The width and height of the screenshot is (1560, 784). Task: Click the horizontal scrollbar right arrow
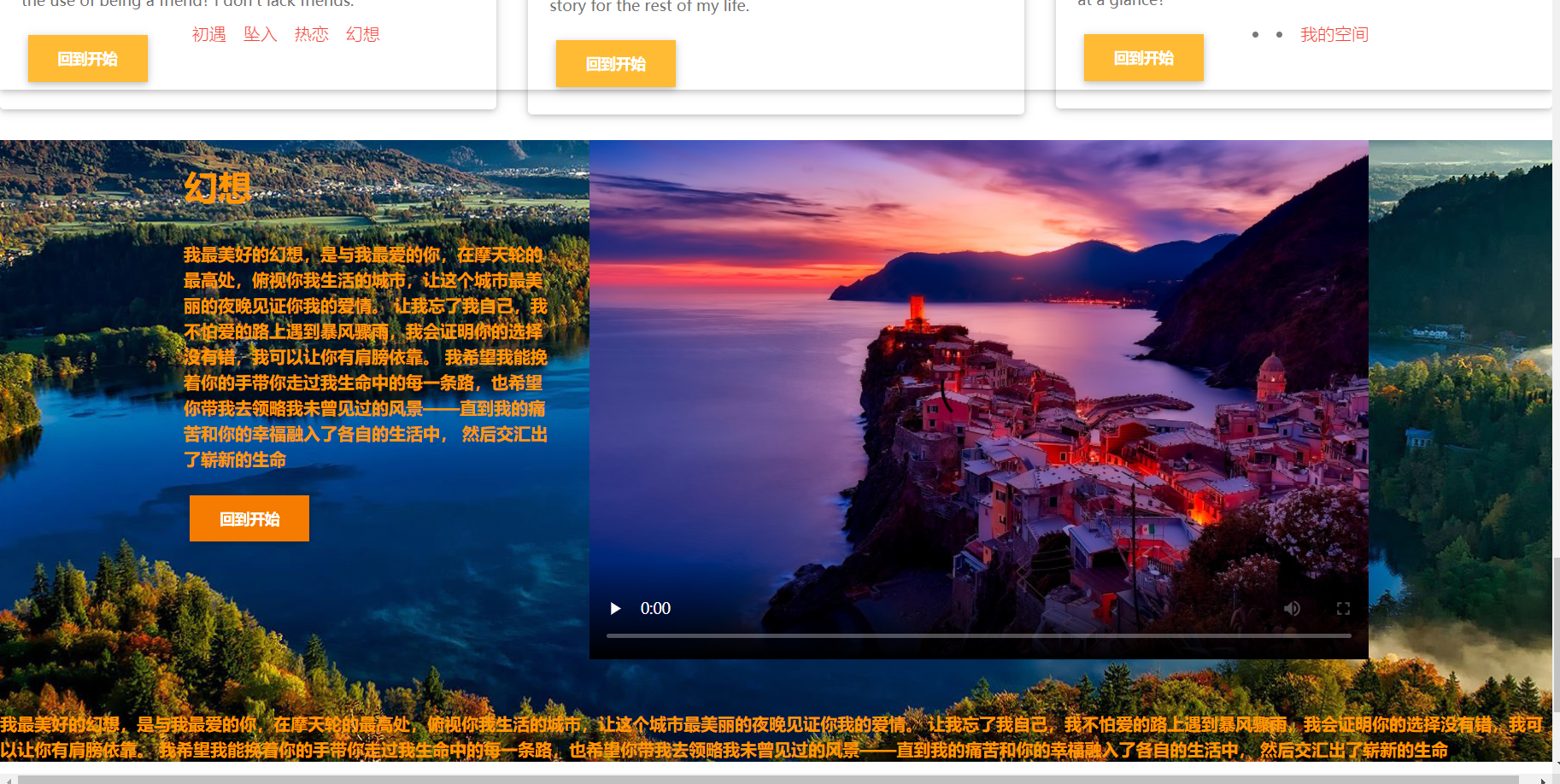[x=1543, y=780]
